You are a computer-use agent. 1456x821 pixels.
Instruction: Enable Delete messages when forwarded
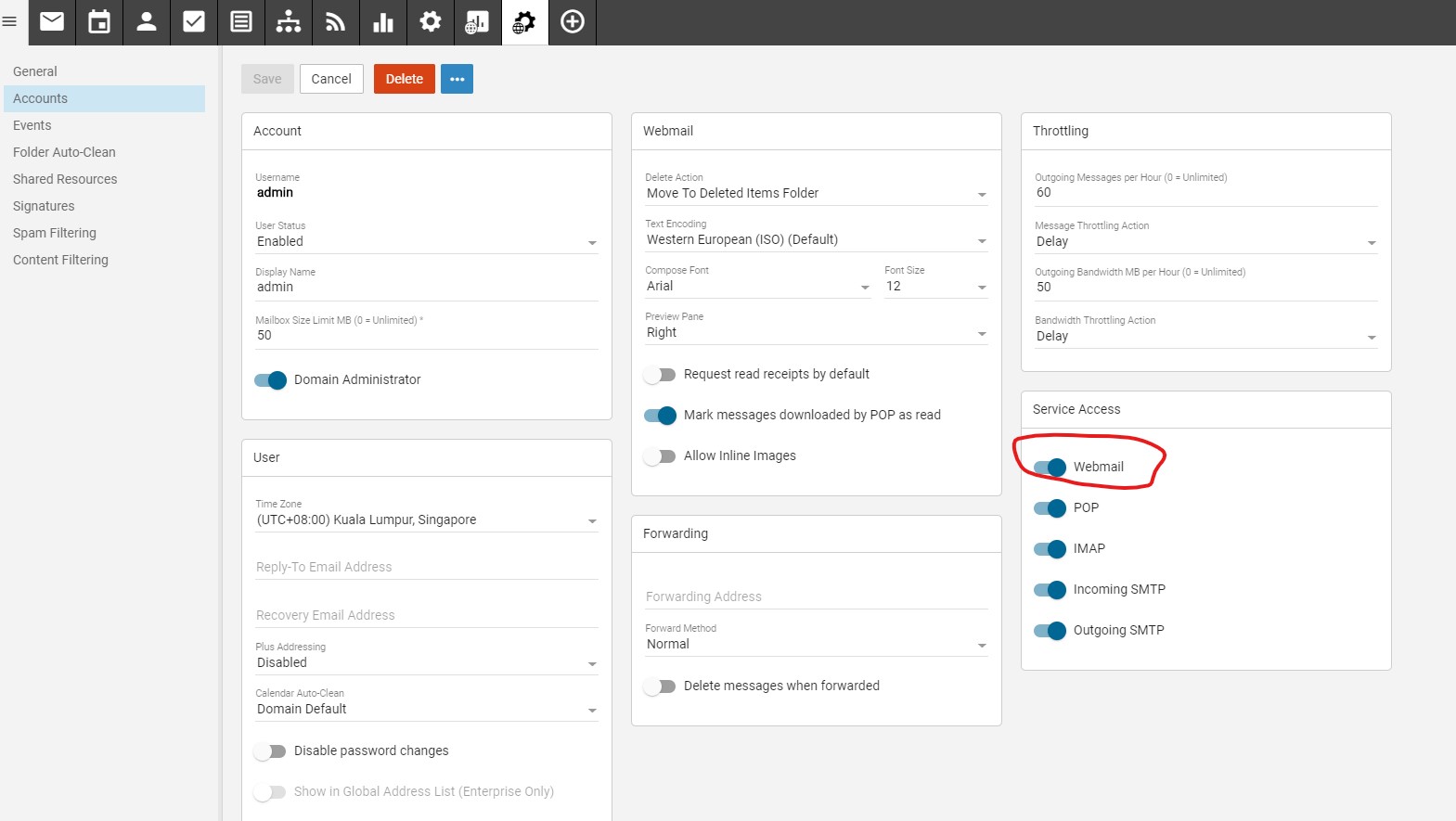pyautogui.click(x=660, y=686)
